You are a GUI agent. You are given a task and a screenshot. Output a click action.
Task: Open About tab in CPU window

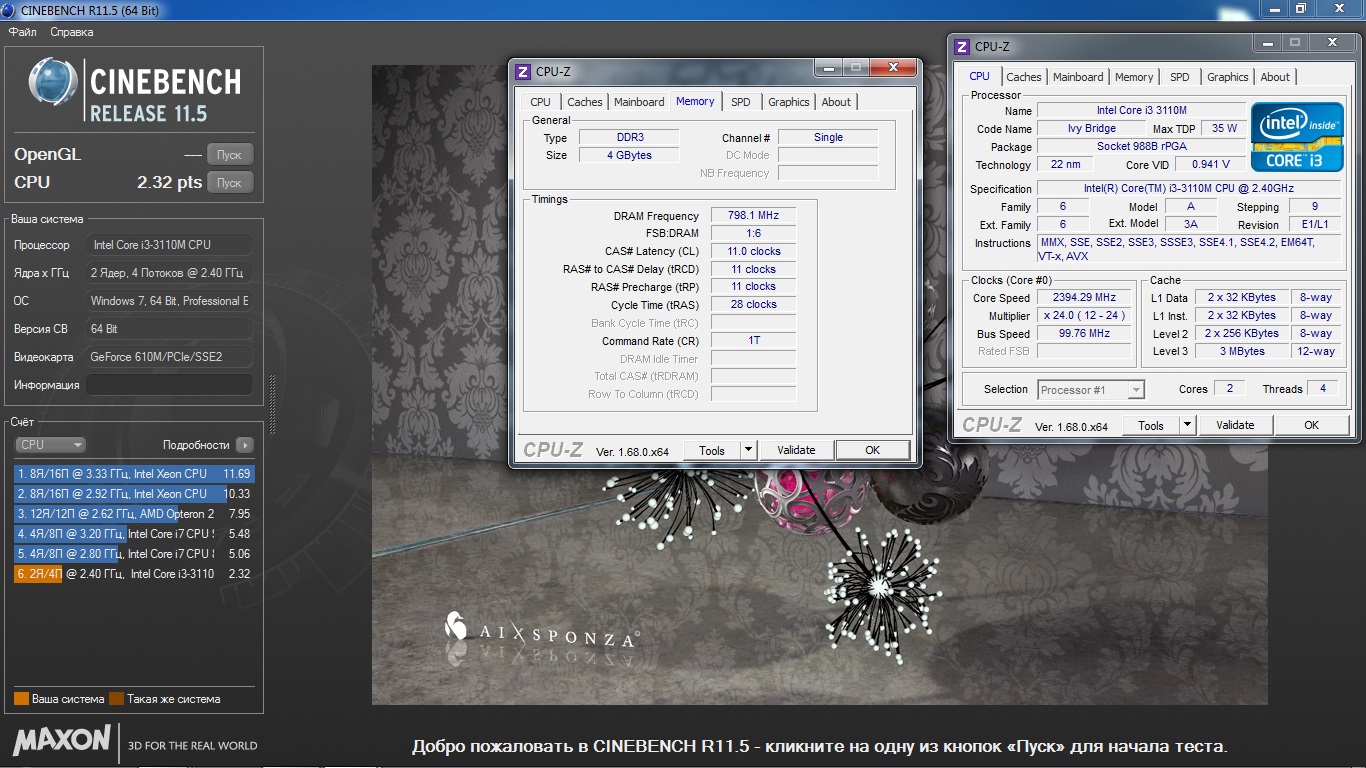(1275, 77)
